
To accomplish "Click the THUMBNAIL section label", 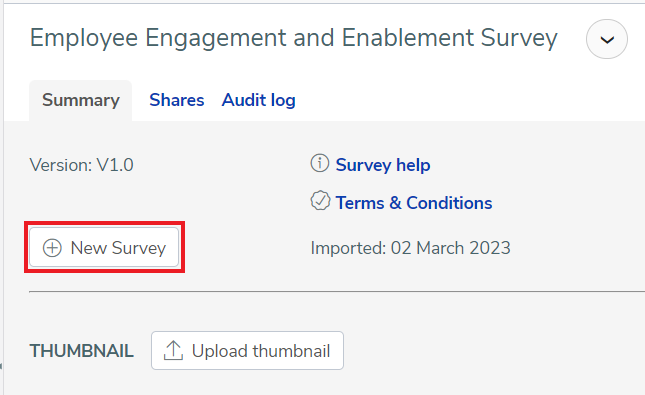I will [81, 351].
